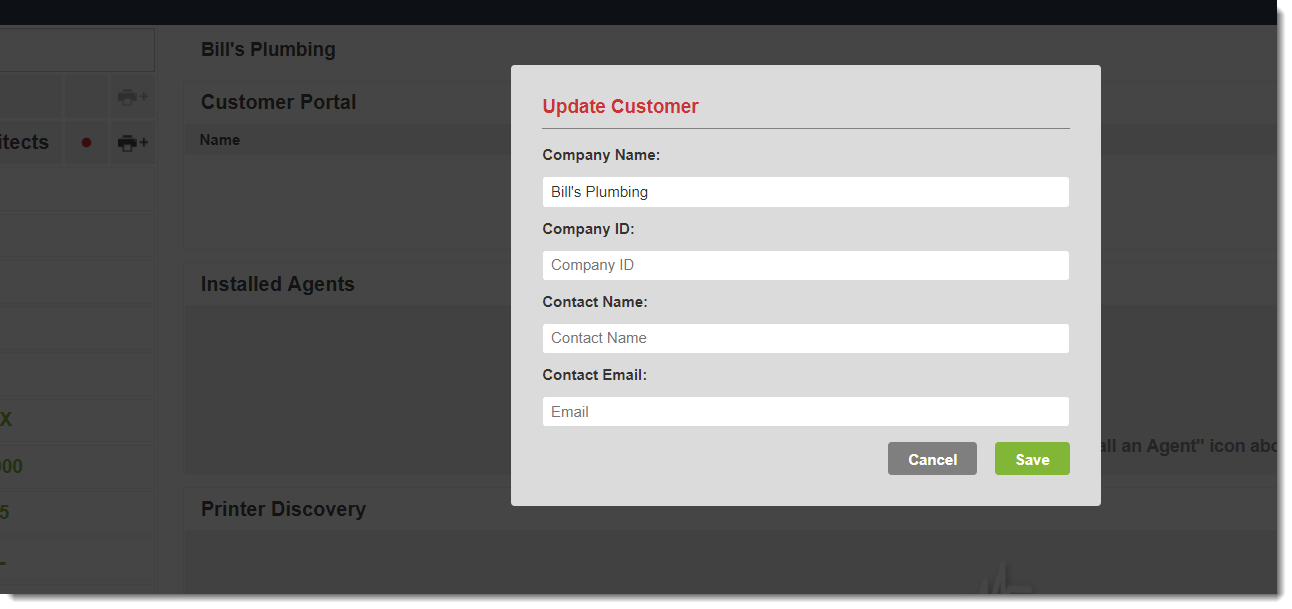Screen dimensions: 1292x609
Task: Click the Name column header in Customer Portal
Action: point(220,140)
